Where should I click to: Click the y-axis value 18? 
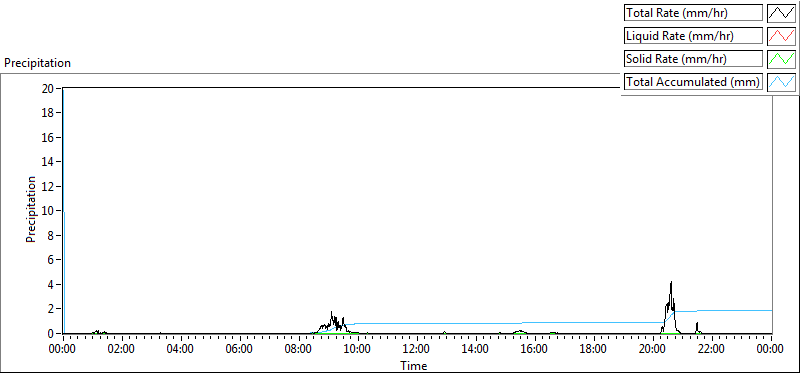click(48, 113)
